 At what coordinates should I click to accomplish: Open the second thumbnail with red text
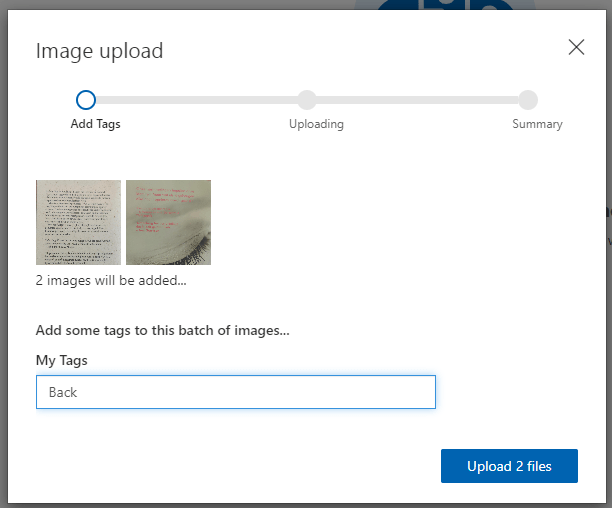click(168, 222)
